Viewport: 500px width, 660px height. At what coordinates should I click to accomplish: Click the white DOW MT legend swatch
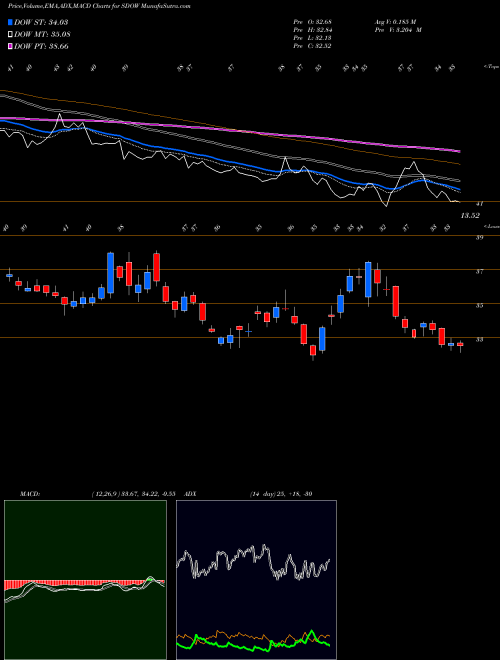point(10,34)
